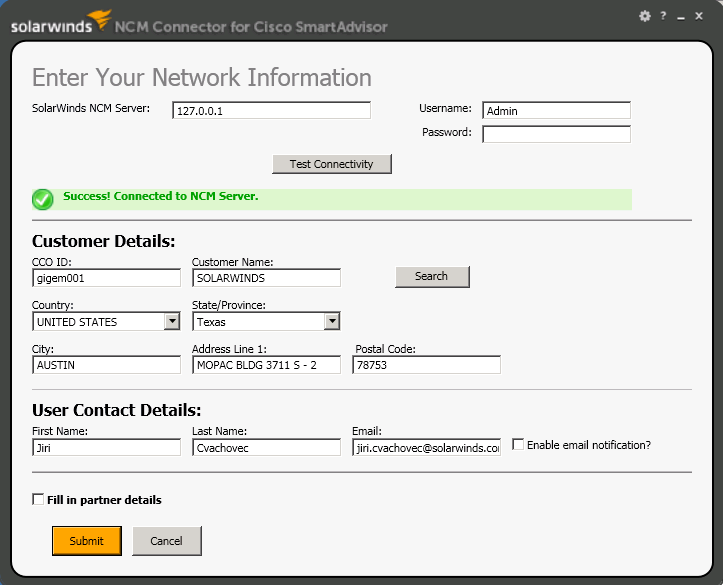This screenshot has width=723, height=585.
Task: Focus the First Name field
Action: tap(107, 448)
